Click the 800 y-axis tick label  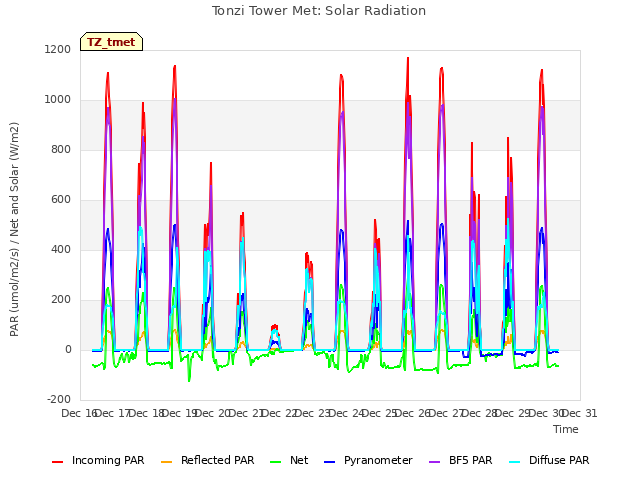61,149
